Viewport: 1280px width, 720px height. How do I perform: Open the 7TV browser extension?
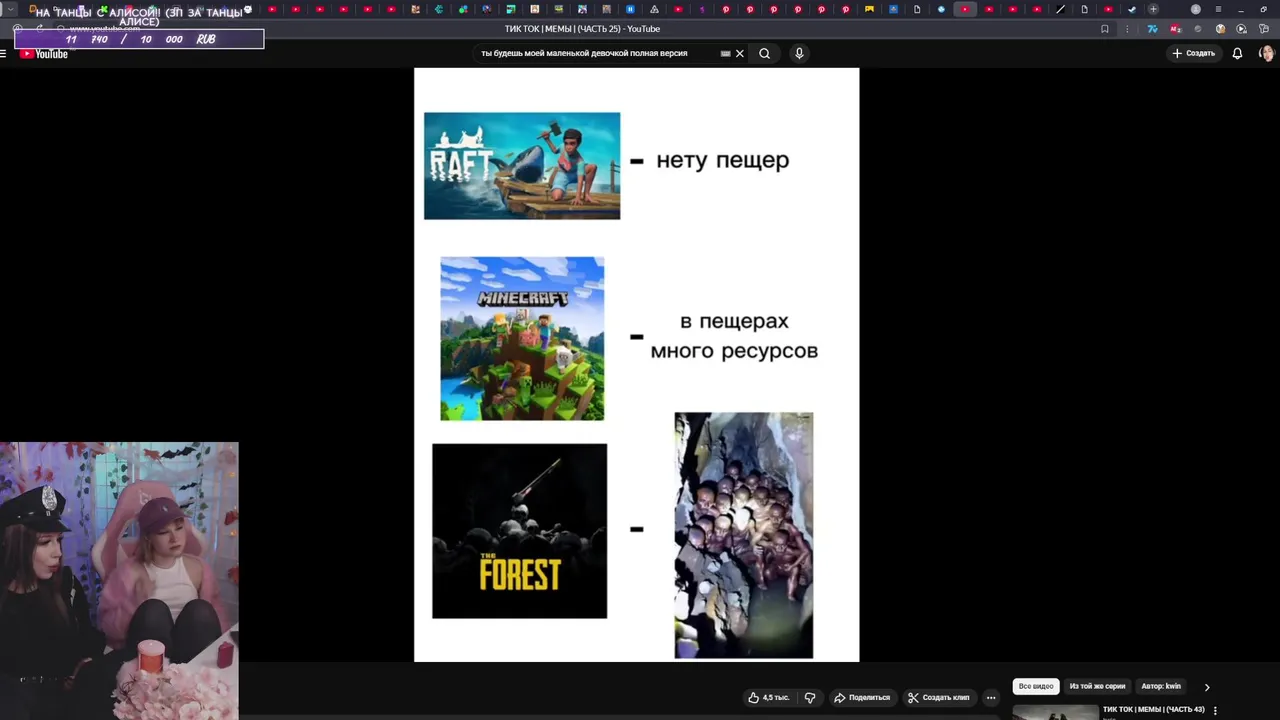(1152, 29)
